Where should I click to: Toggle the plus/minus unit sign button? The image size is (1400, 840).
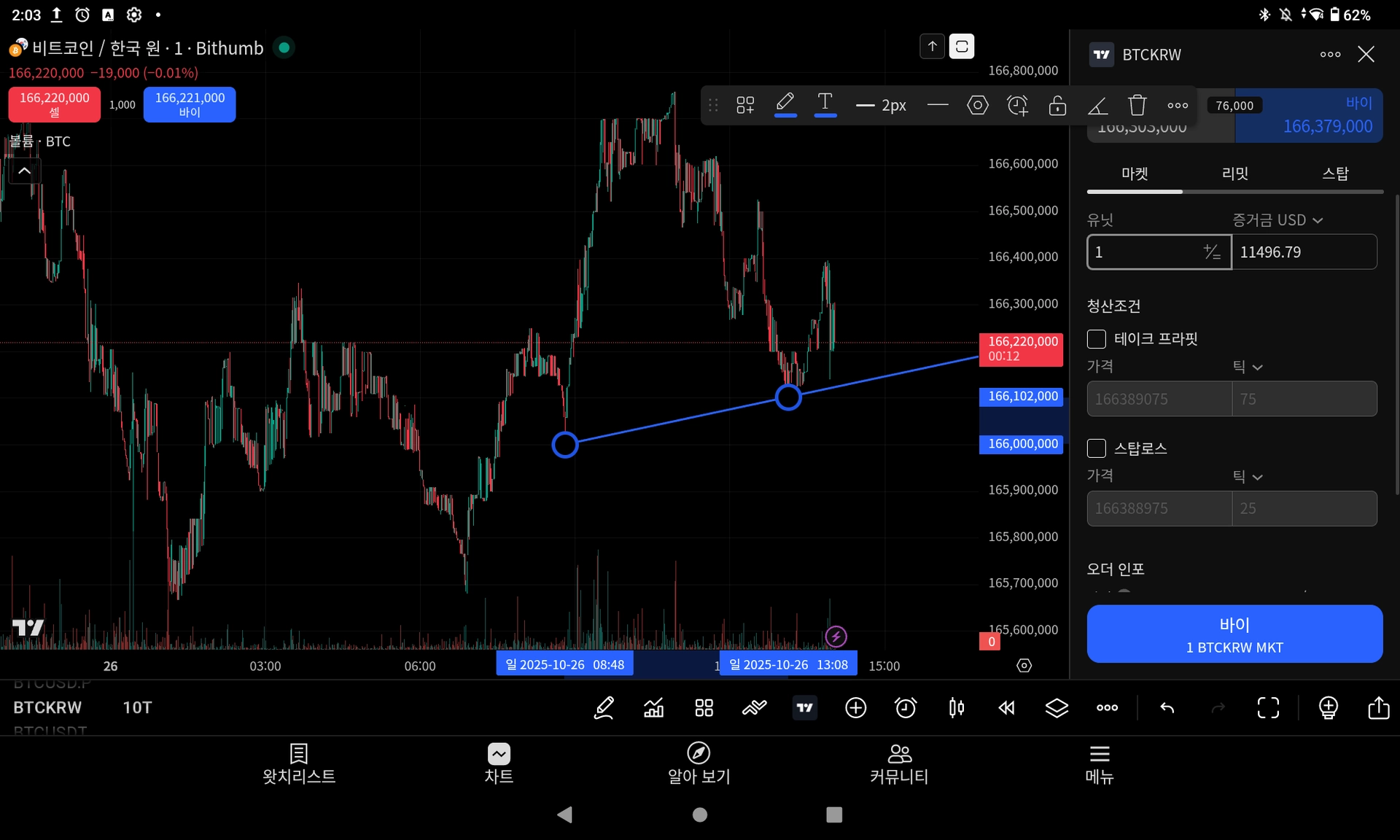[x=1211, y=252]
